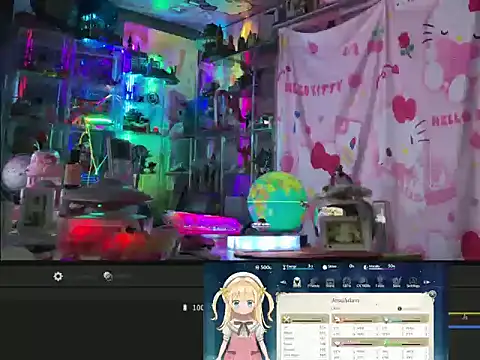Open the gear settings icon in dark toolbar
This screenshot has height=360, width=480.
click(58, 276)
